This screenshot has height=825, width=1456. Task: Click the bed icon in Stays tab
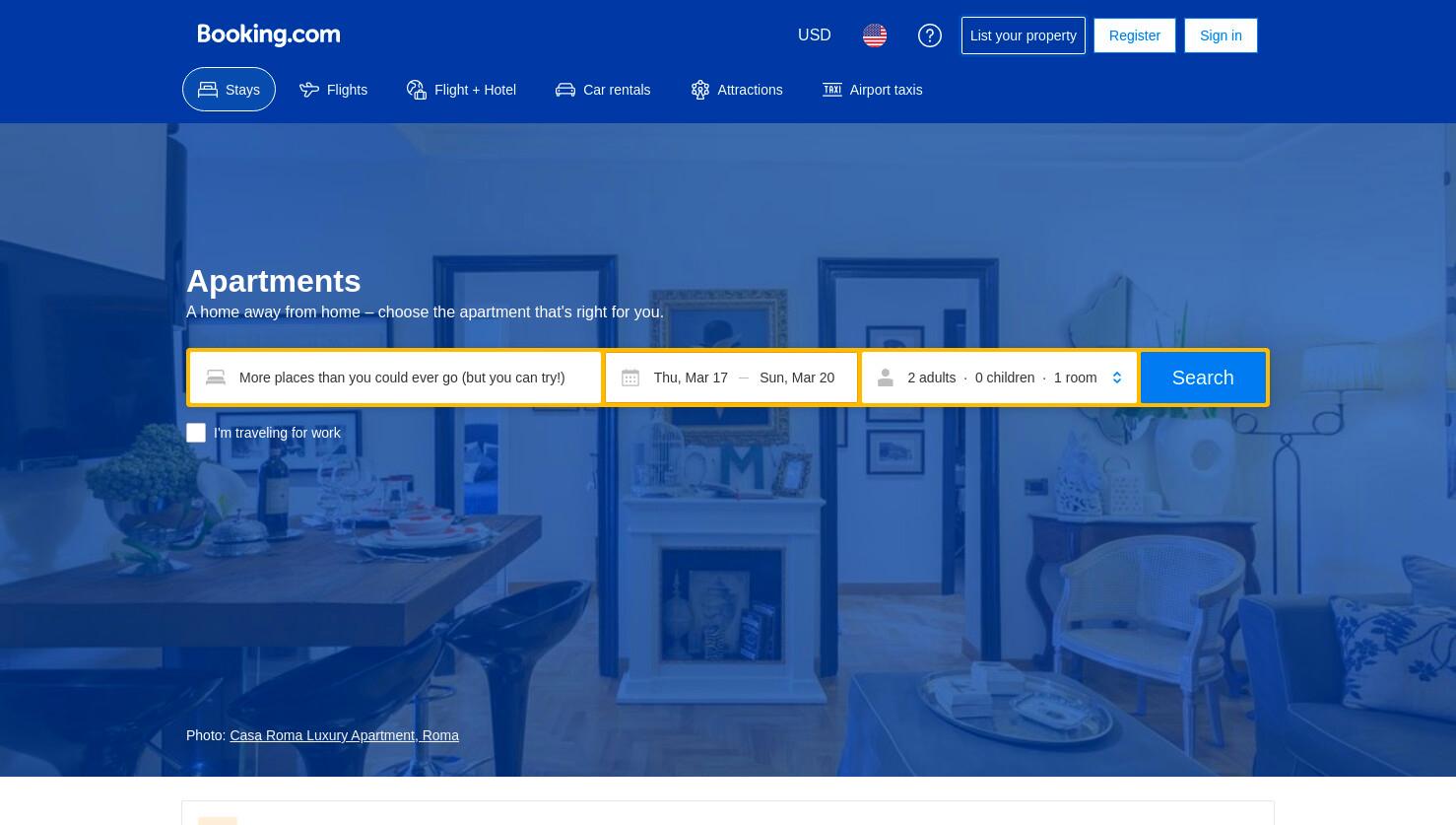tap(208, 90)
